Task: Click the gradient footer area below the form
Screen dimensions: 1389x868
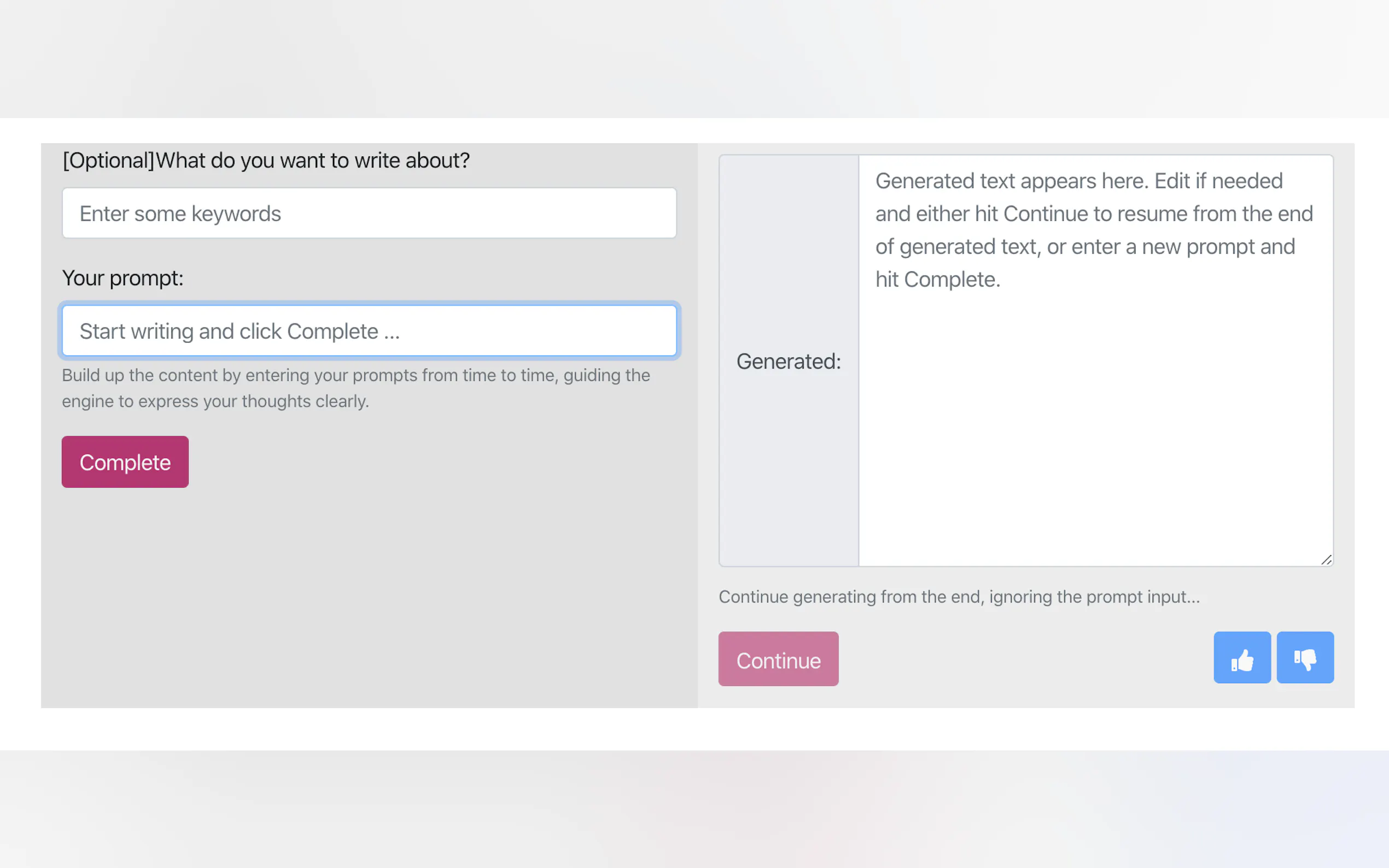Action: click(x=694, y=810)
